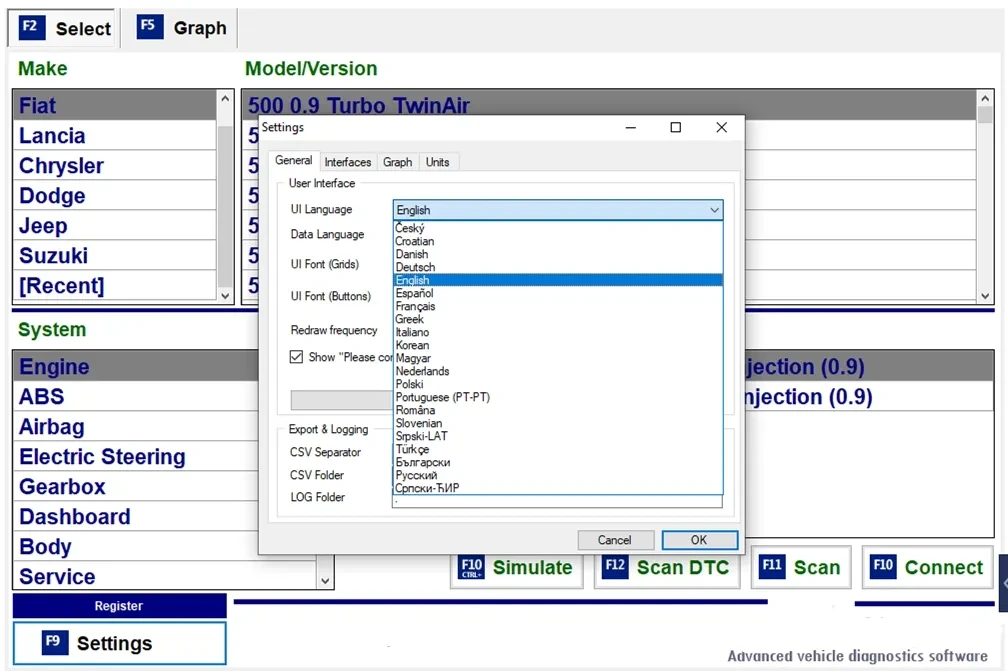1008x671 pixels.
Task: Select Dashboard in the System list
Action: tap(136, 517)
